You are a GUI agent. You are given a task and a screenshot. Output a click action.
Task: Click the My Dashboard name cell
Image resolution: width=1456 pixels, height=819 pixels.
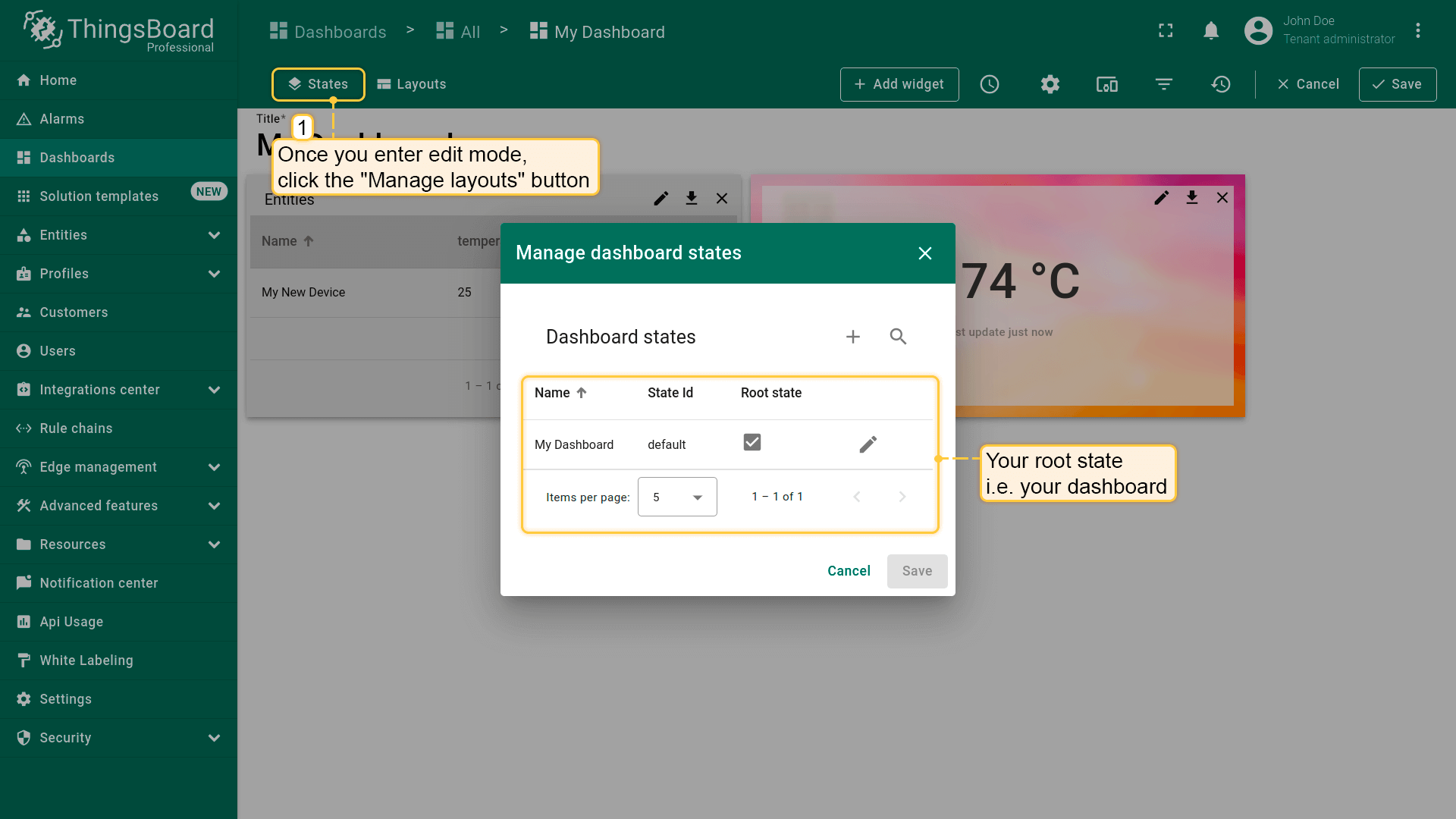pos(574,445)
